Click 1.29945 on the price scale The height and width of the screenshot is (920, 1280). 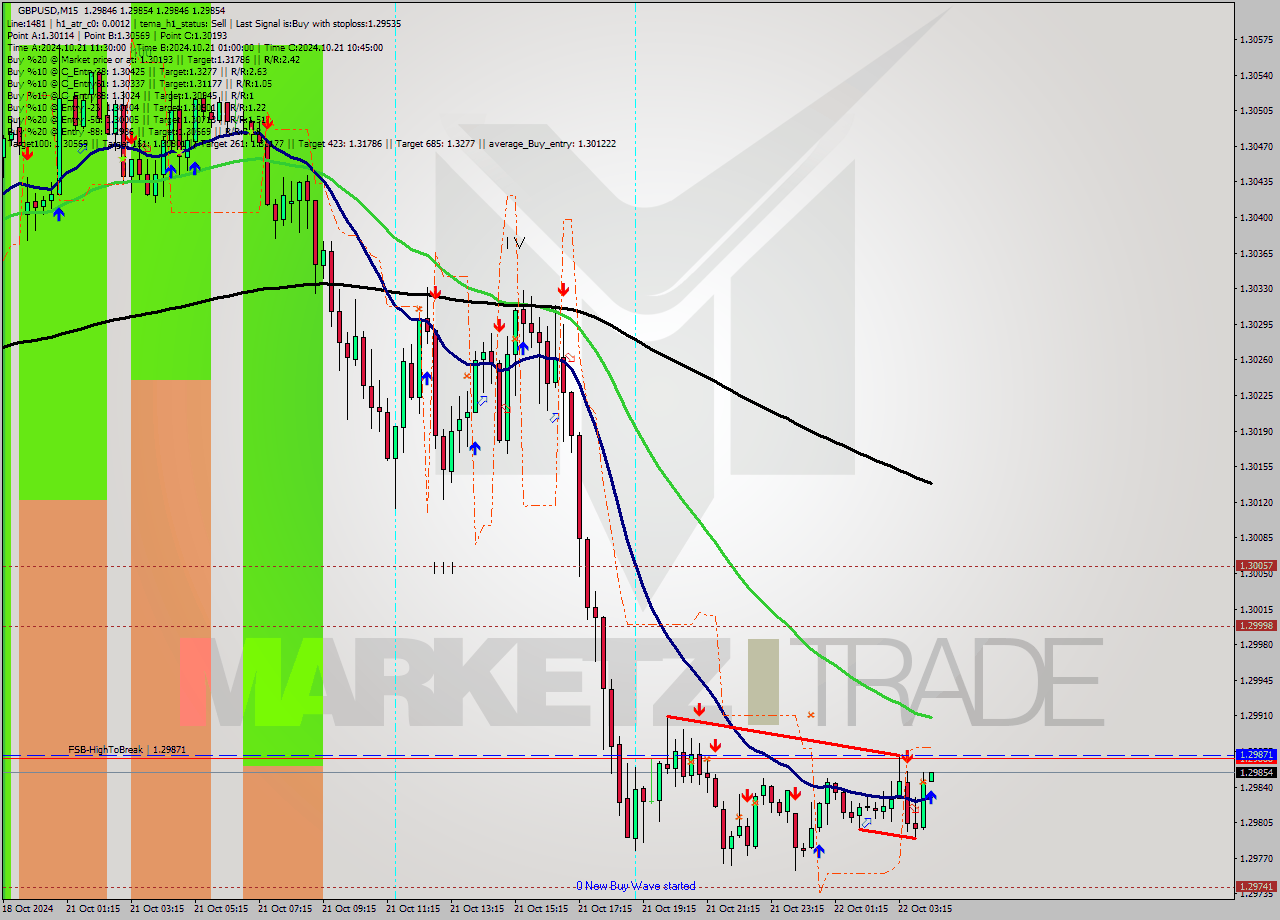[x=1255, y=680]
